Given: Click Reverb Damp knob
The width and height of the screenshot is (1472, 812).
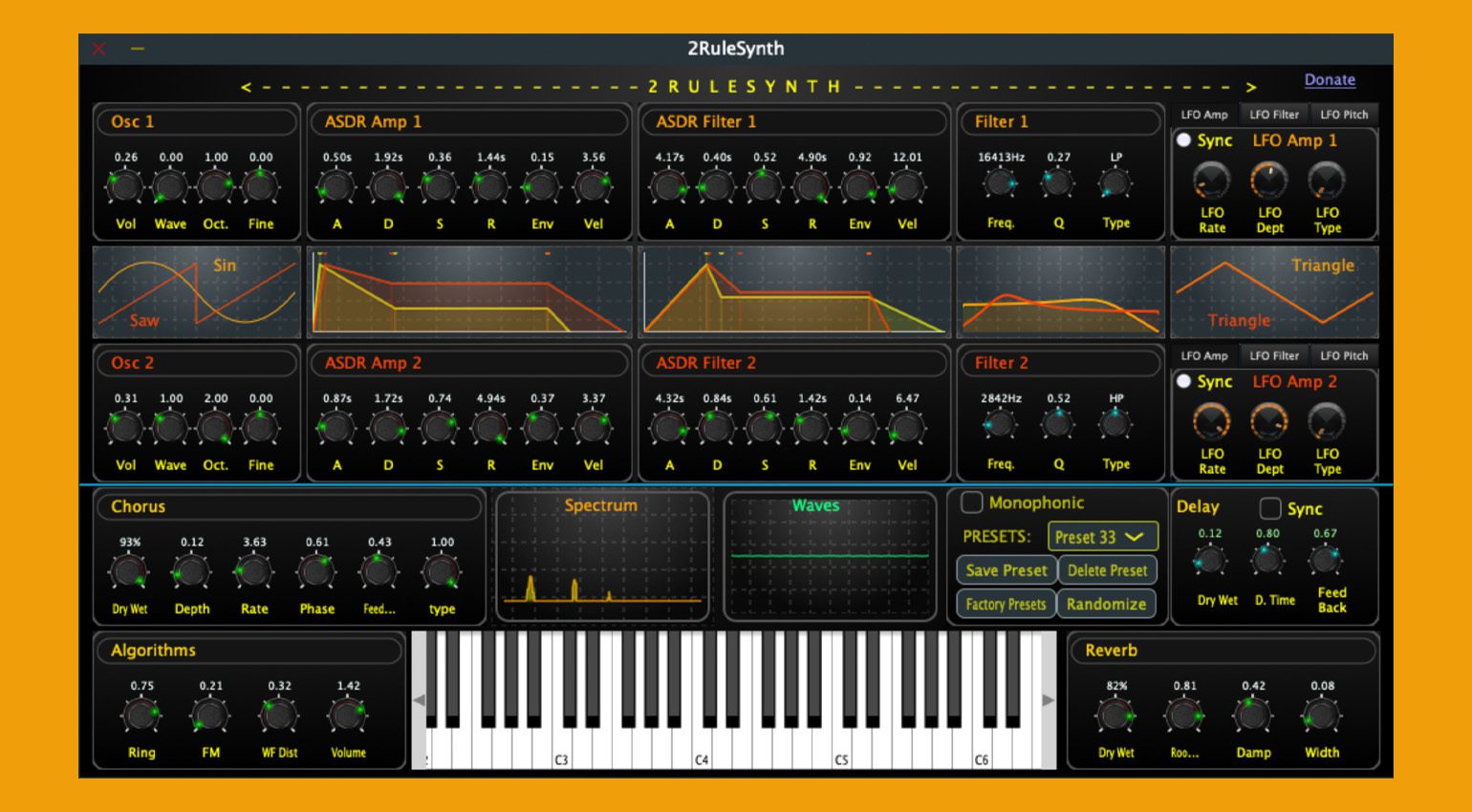Looking at the screenshot, I should 1253,715.
